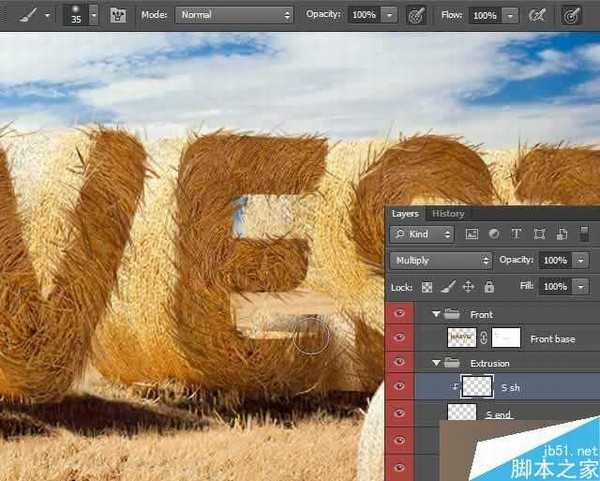Click pixel layer filter icon
600x481 pixels.
pyautogui.click(x=472, y=234)
